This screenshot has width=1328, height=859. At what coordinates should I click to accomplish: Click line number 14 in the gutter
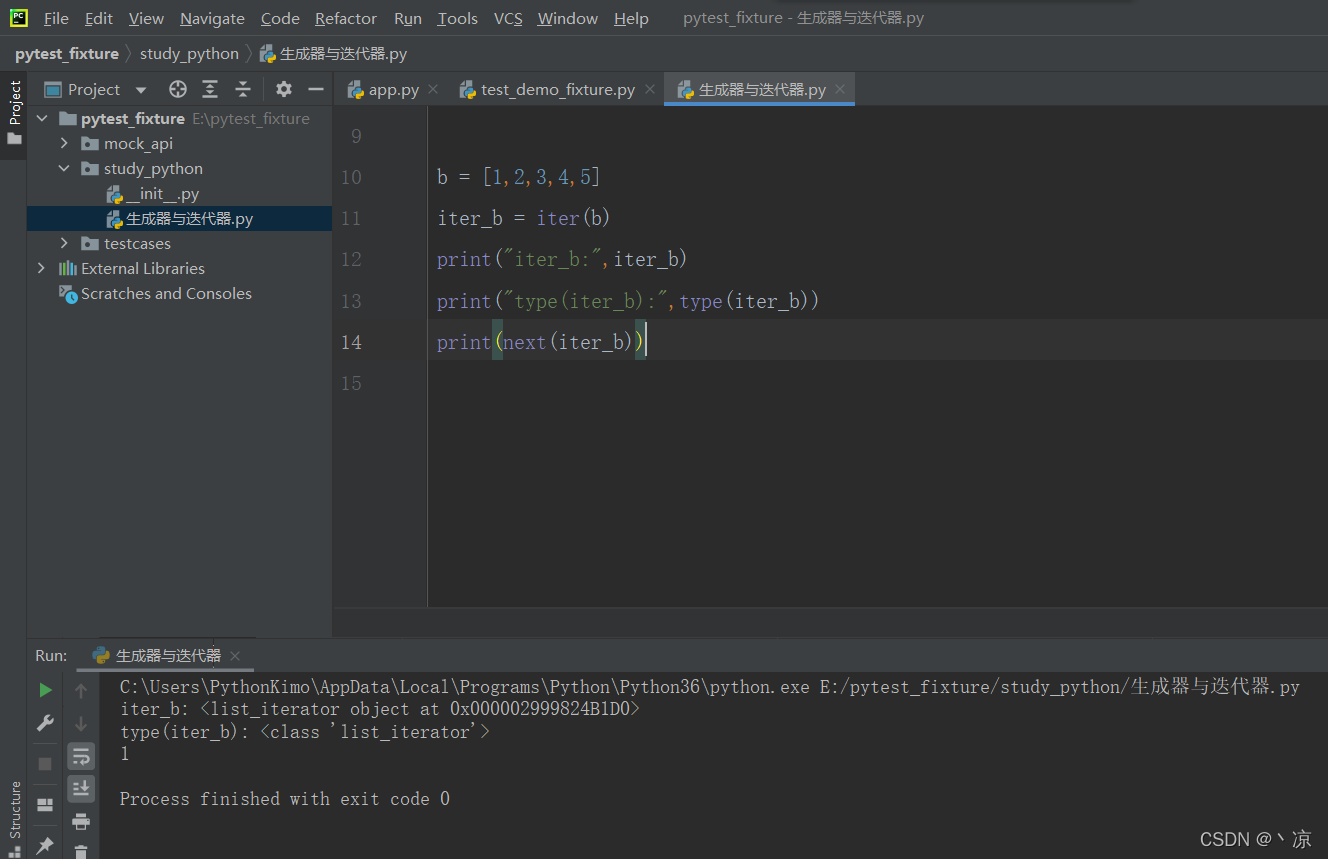[351, 342]
